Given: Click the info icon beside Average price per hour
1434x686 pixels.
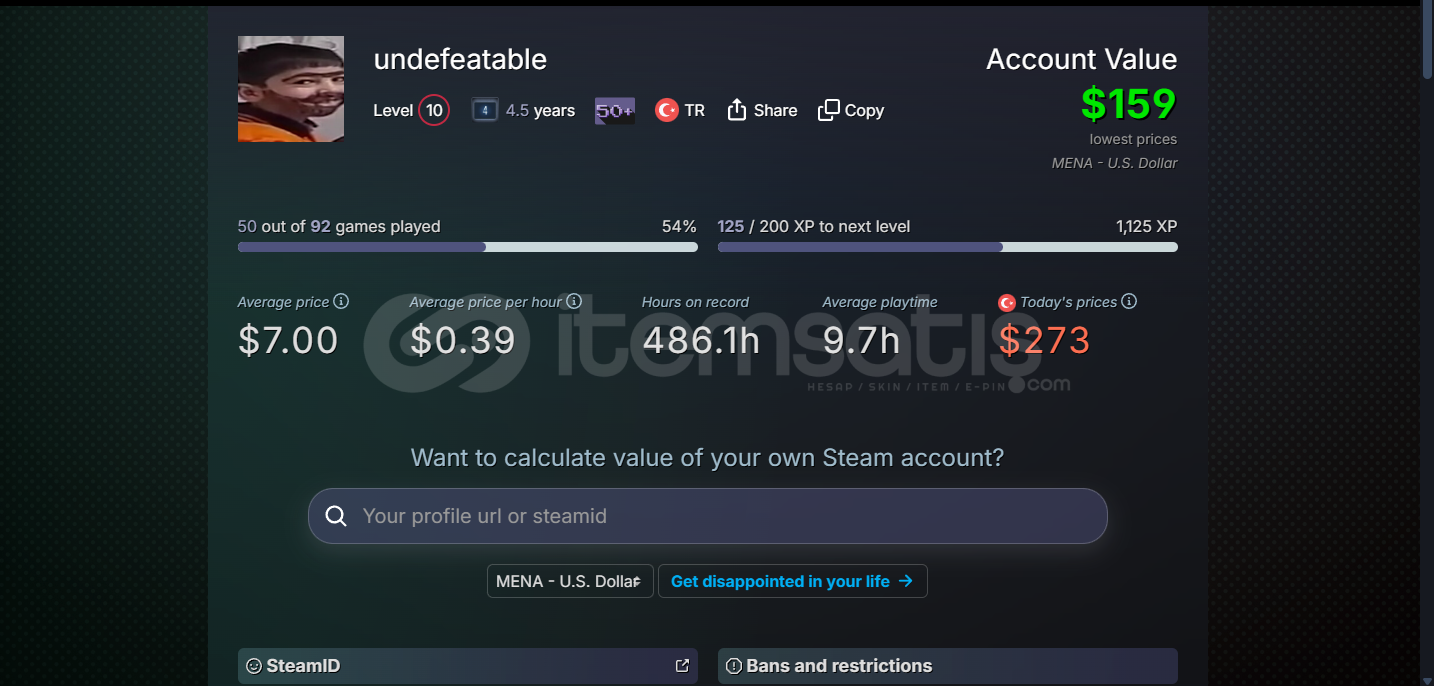Looking at the screenshot, I should 574,301.
